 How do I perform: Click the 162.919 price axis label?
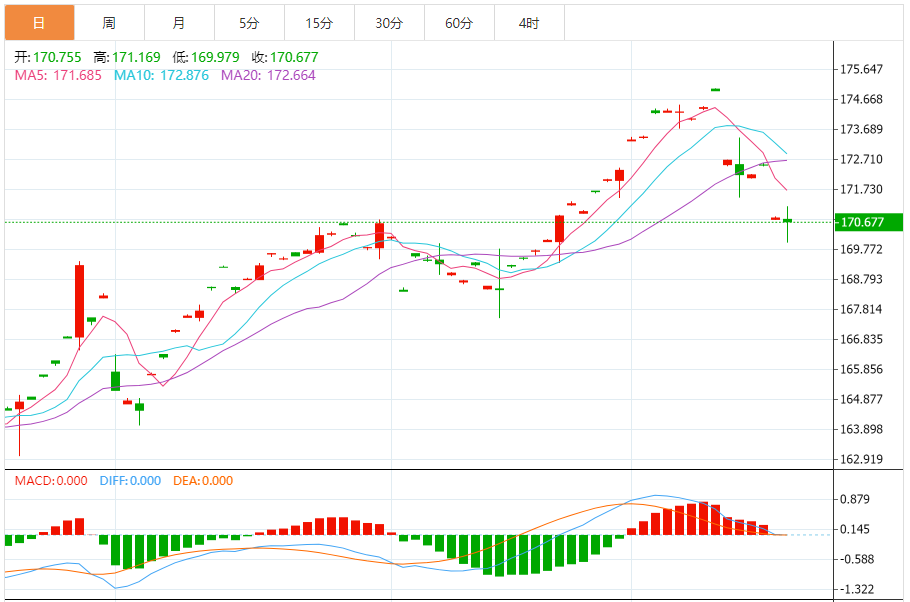click(862, 459)
